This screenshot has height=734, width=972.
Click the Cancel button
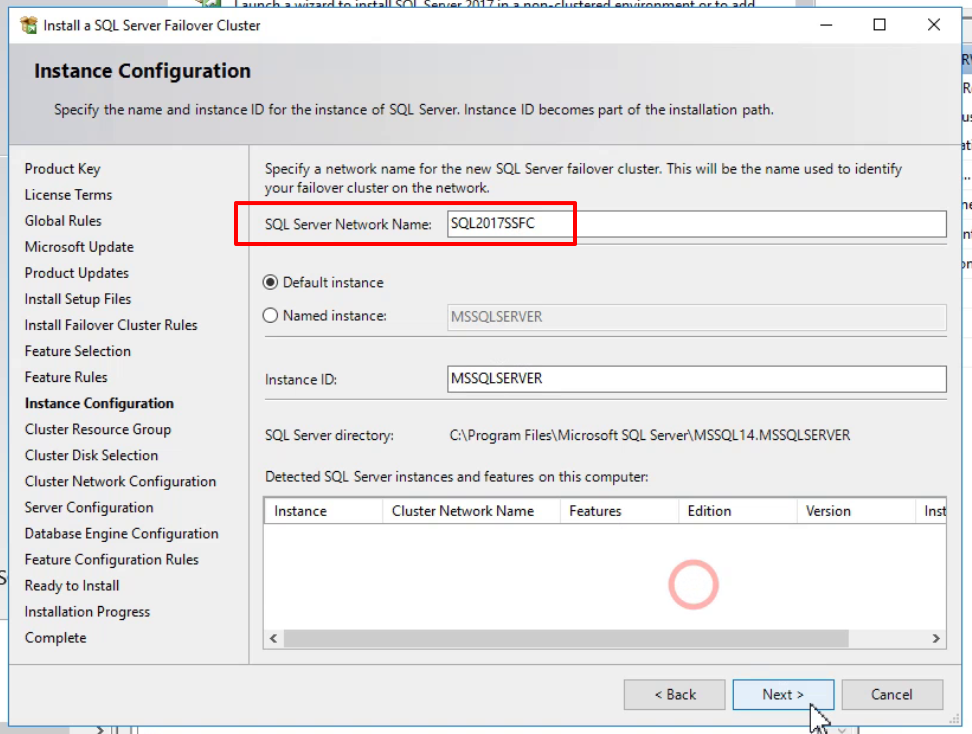[892, 694]
